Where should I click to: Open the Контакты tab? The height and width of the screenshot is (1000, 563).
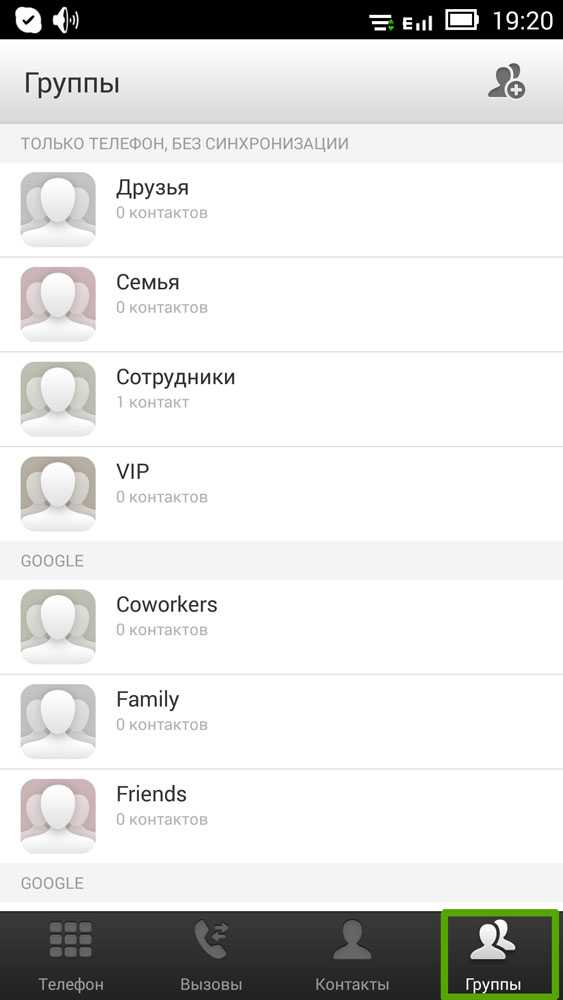click(x=352, y=955)
